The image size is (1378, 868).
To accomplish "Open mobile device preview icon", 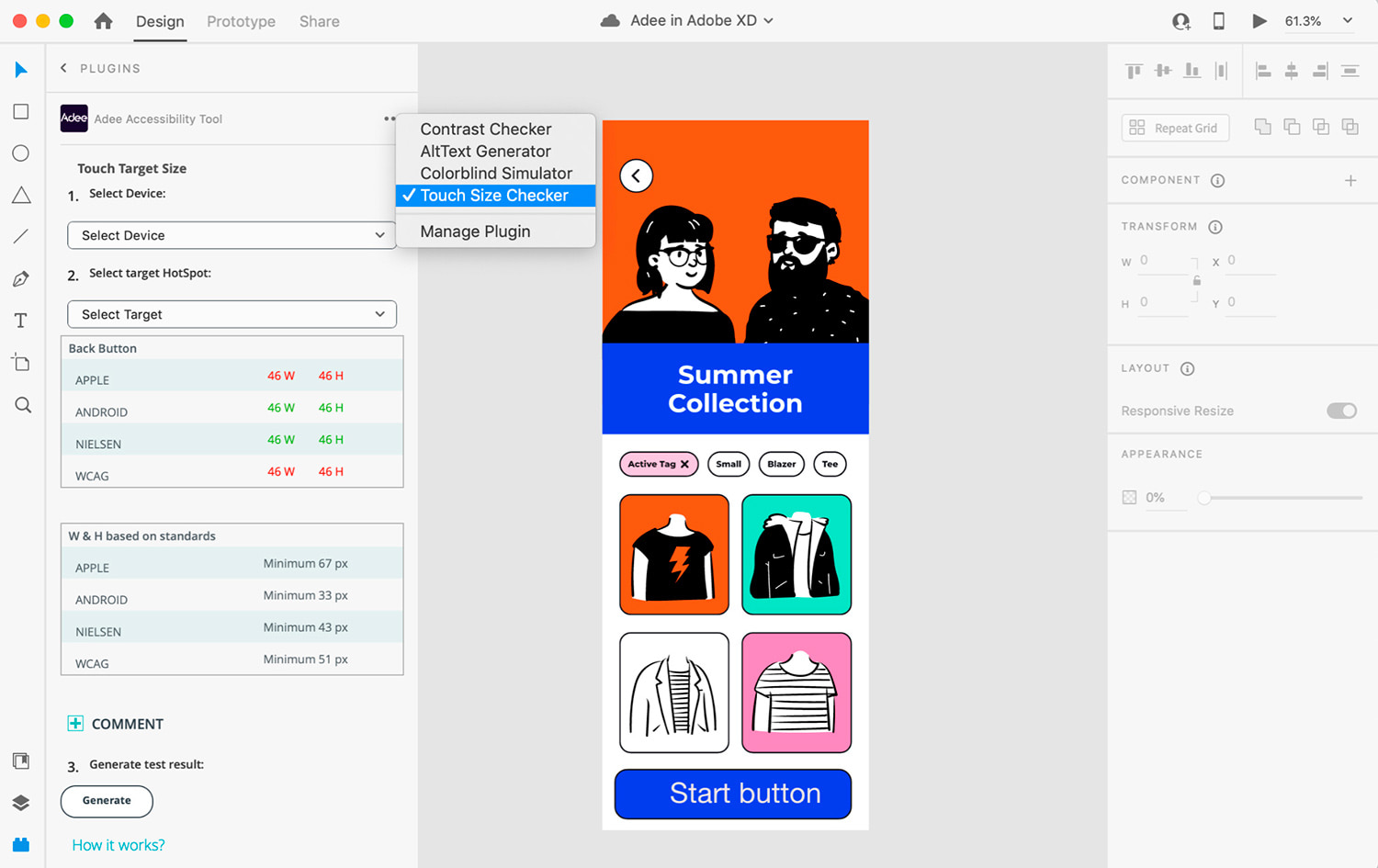I will click(1219, 20).
